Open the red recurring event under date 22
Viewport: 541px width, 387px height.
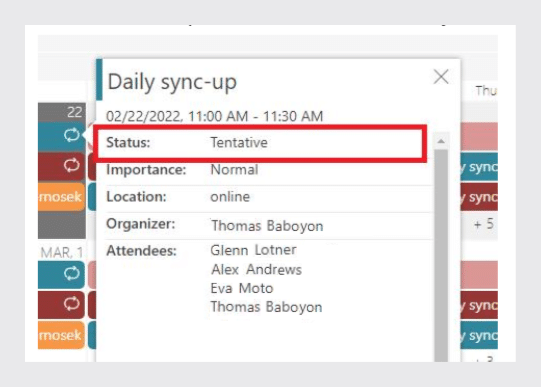(x=61, y=166)
